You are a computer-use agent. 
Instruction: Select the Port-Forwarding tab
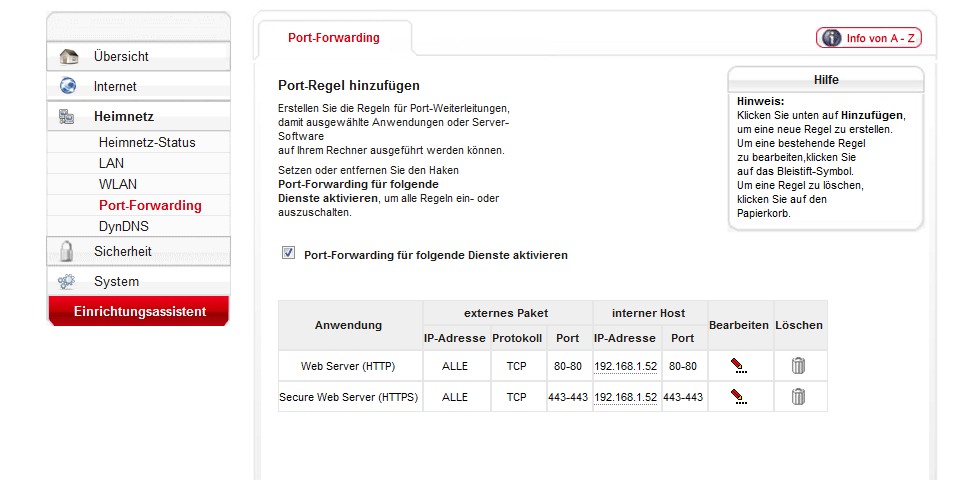click(333, 38)
